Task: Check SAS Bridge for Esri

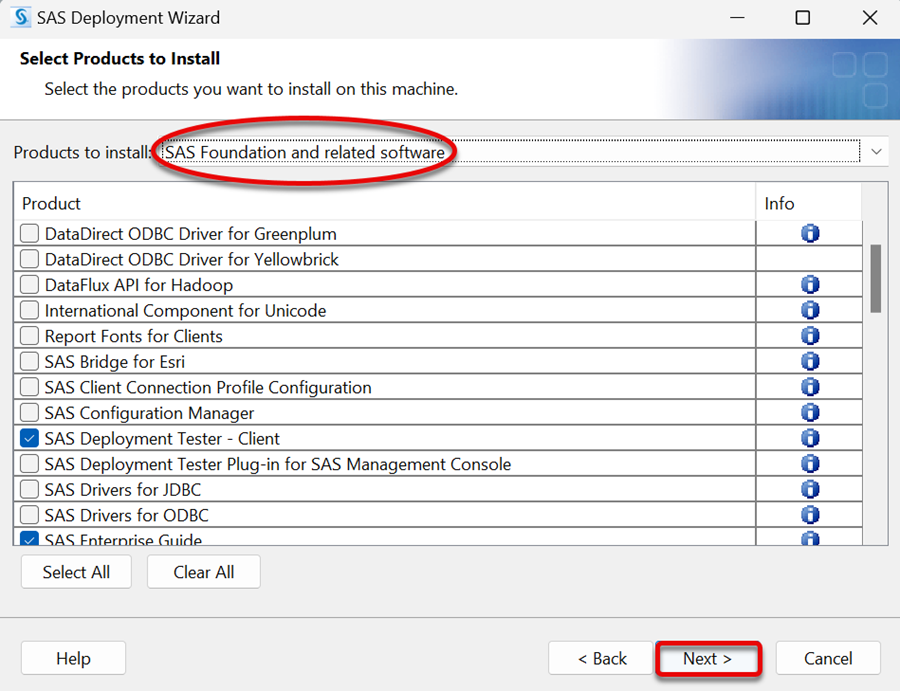Action: point(29,362)
